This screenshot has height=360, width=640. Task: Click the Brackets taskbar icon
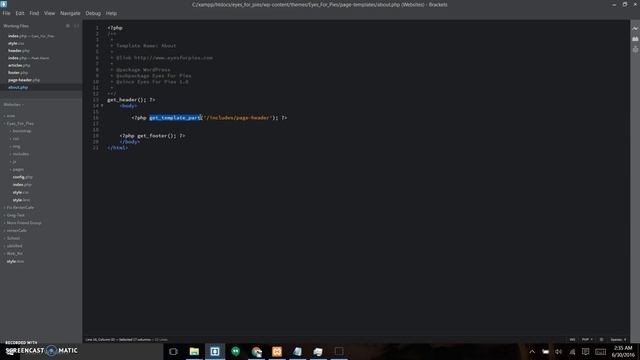pyautogui.click(x=215, y=351)
